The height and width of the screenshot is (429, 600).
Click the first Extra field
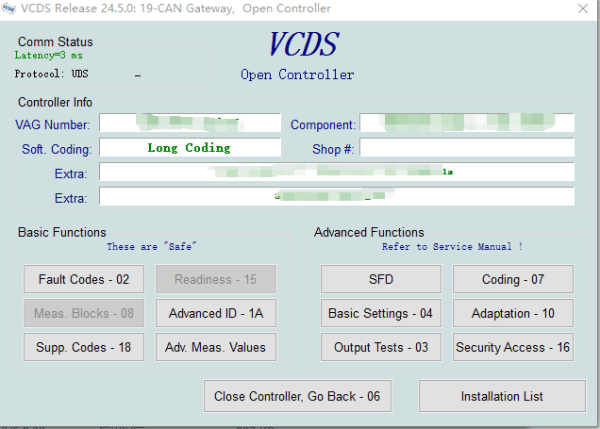(337, 172)
